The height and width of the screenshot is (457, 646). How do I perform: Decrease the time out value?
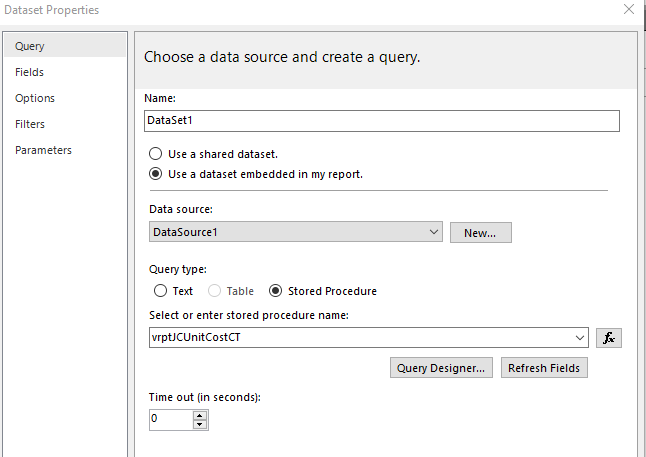tap(200, 424)
